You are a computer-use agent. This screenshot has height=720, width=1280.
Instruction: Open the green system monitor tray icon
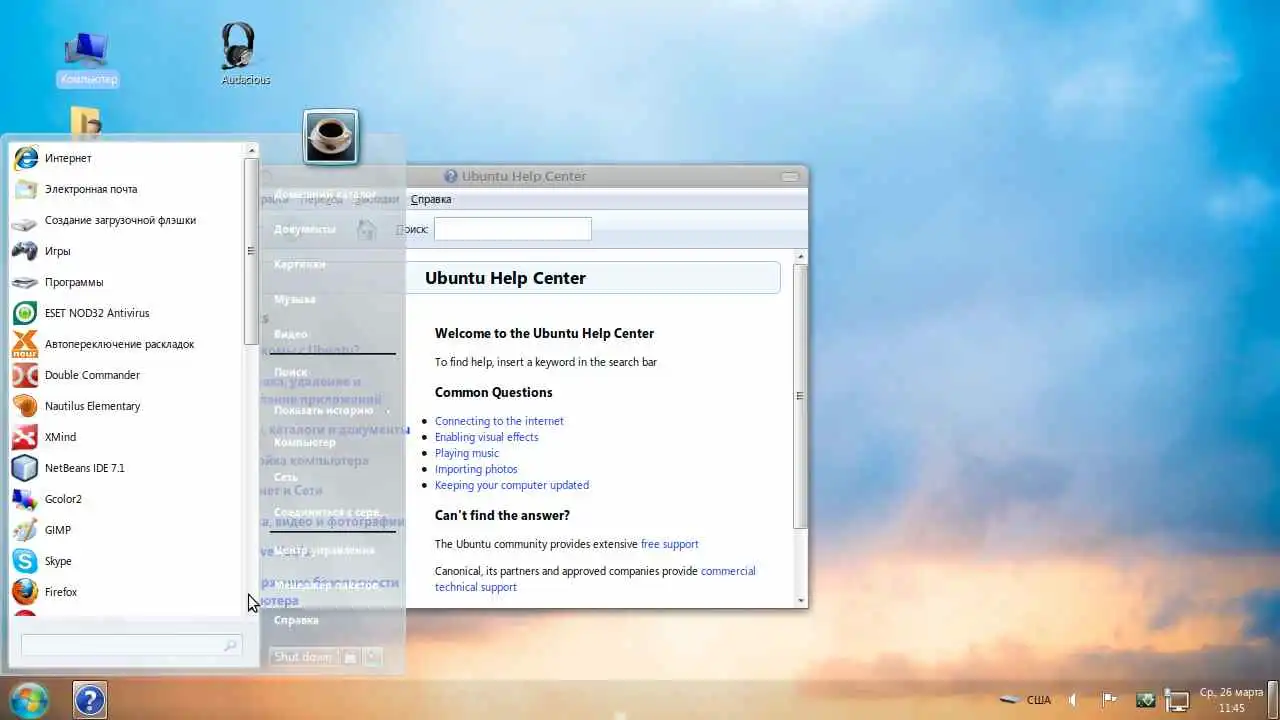[1146, 700]
